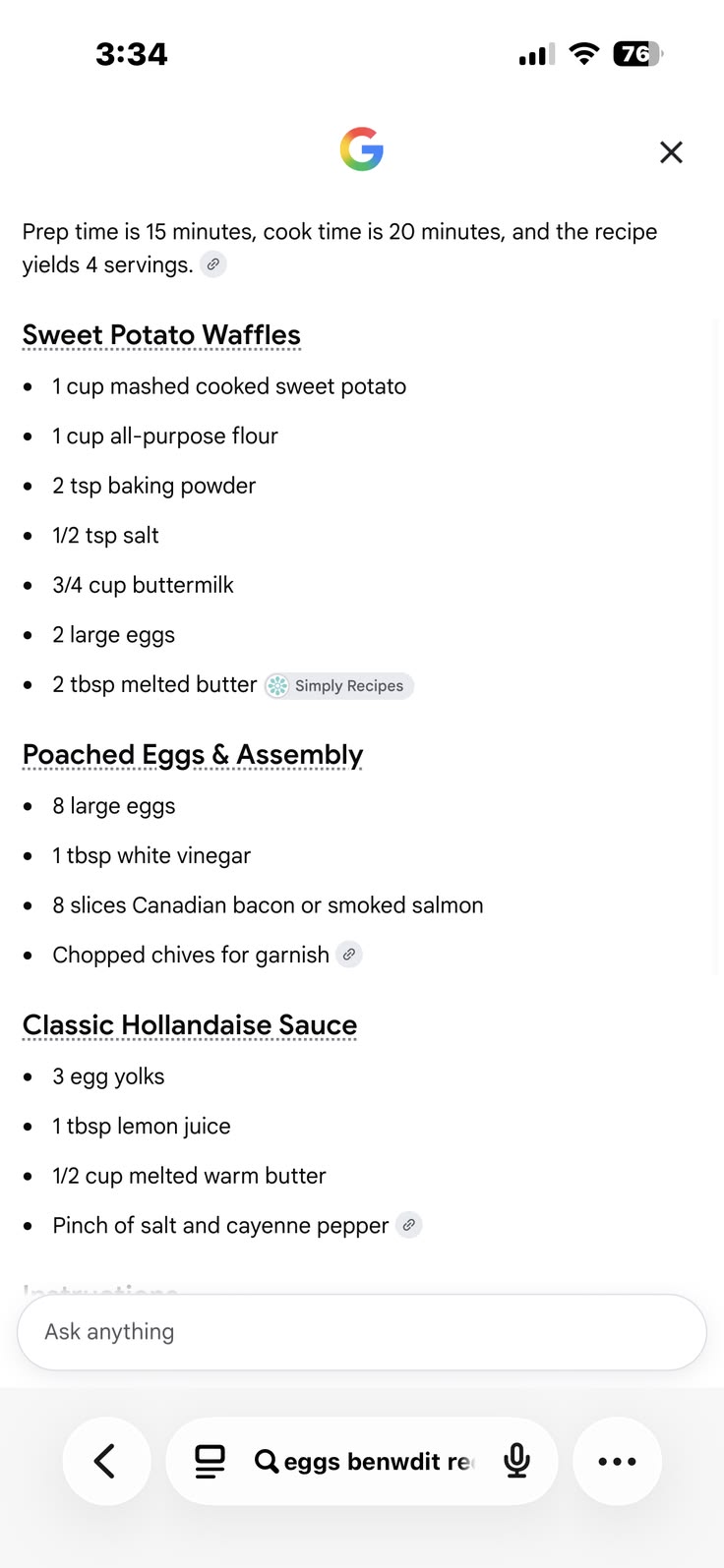Tap the eggs benwdit search query text
The height and width of the screenshot is (1568, 724).
(x=379, y=1462)
